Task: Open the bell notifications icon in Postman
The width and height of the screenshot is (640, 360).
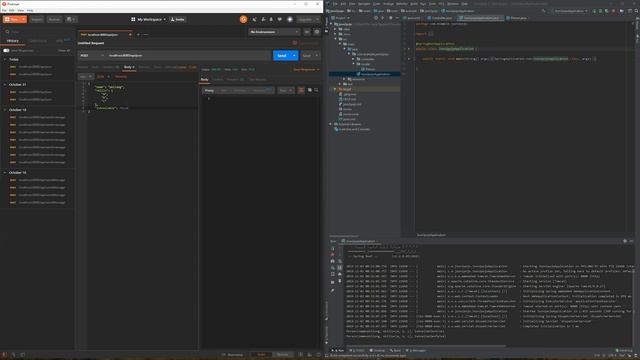Action: tap(271, 19)
